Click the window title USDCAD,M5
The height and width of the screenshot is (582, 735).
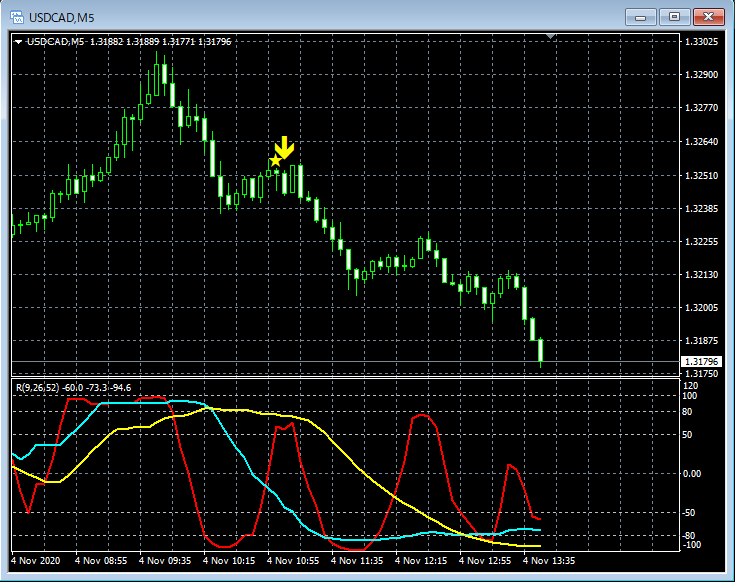click(x=61, y=18)
